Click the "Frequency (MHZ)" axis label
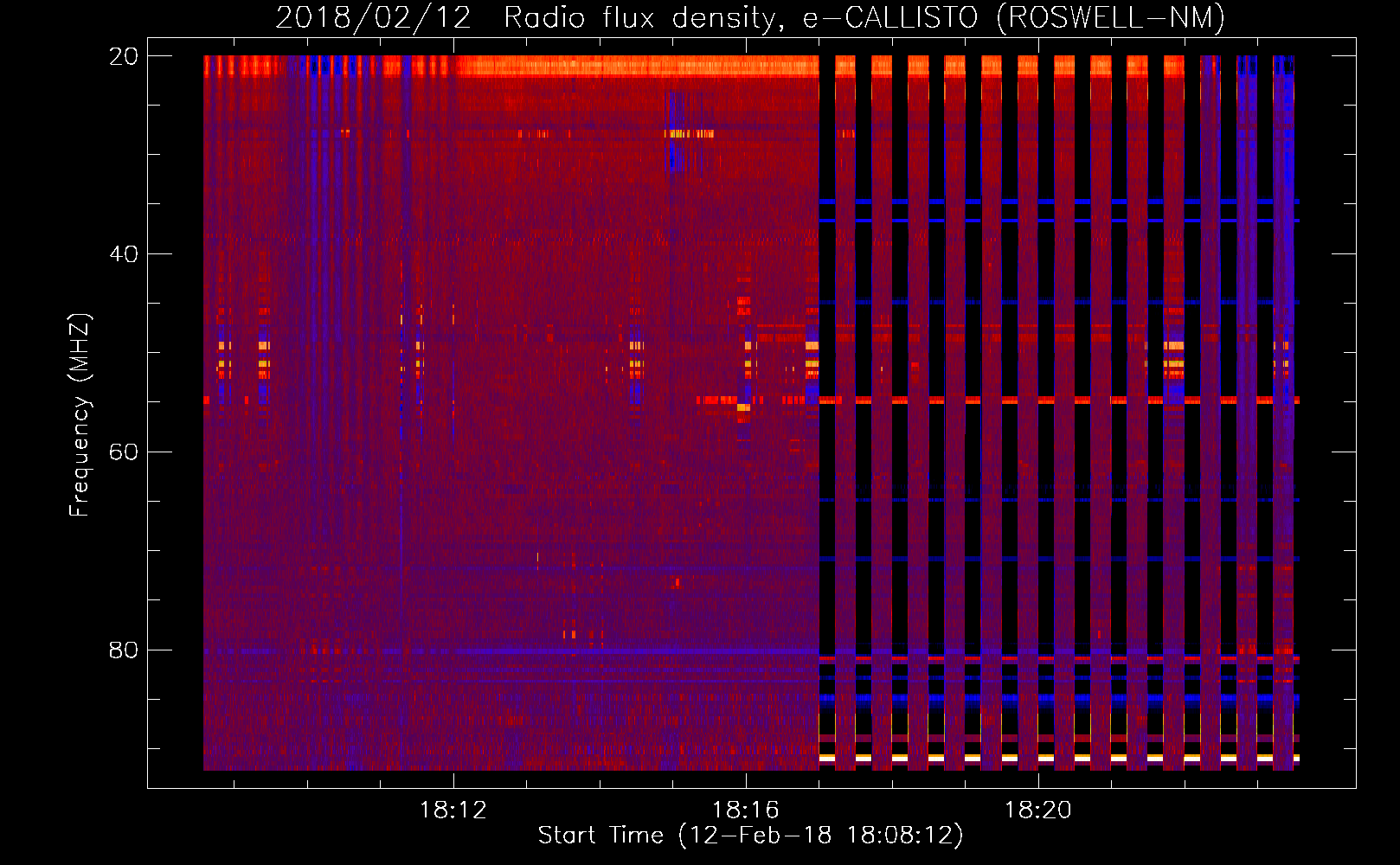This screenshot has height=865, width=1400. [80, 416]
